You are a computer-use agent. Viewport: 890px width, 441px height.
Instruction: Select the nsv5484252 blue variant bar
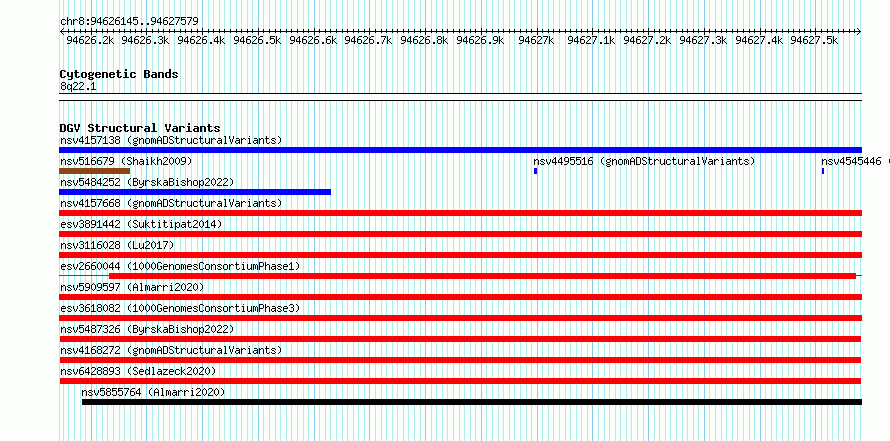pos(195,192)
